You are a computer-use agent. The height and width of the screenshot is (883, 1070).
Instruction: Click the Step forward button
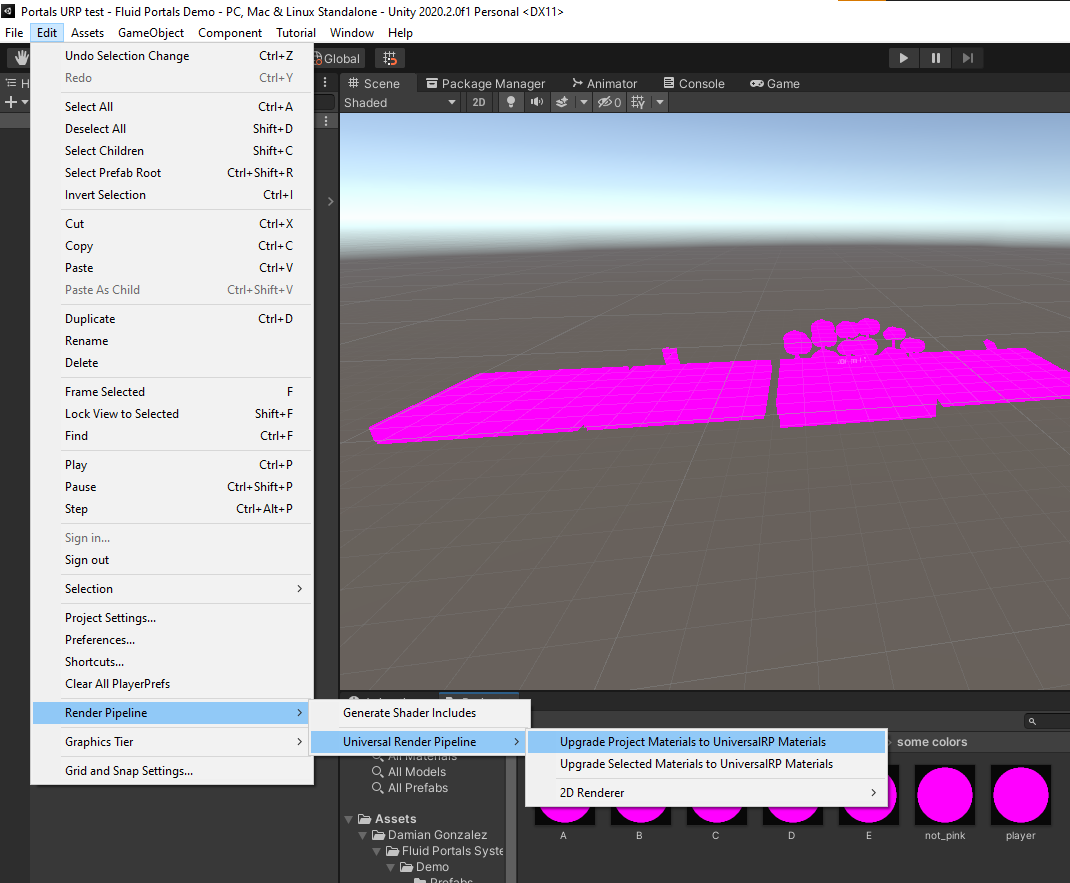[x=967, y=58]
